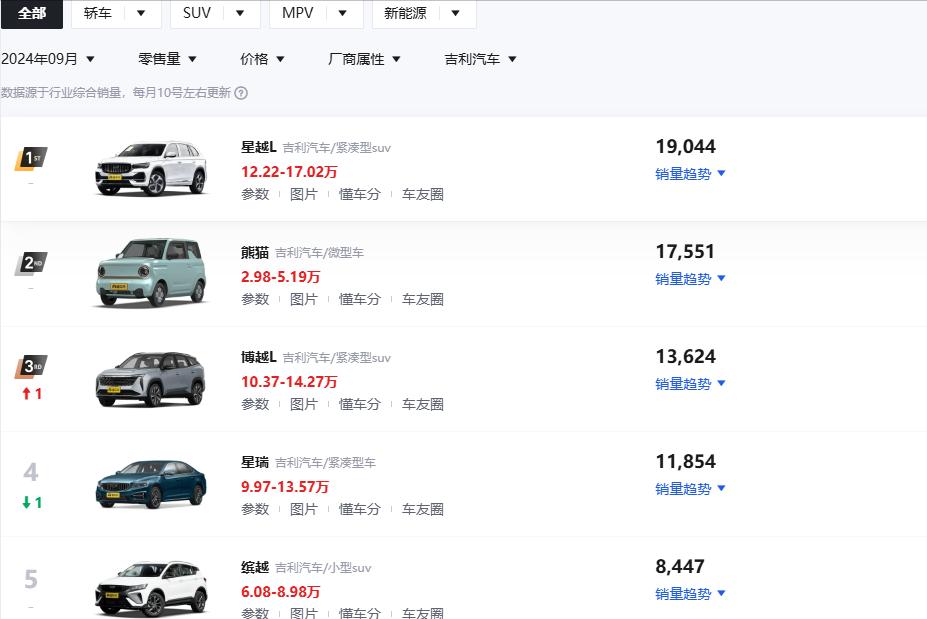Open 参数 for 星越L
This screenshot has height=619, width=927.
coord(255,195)
